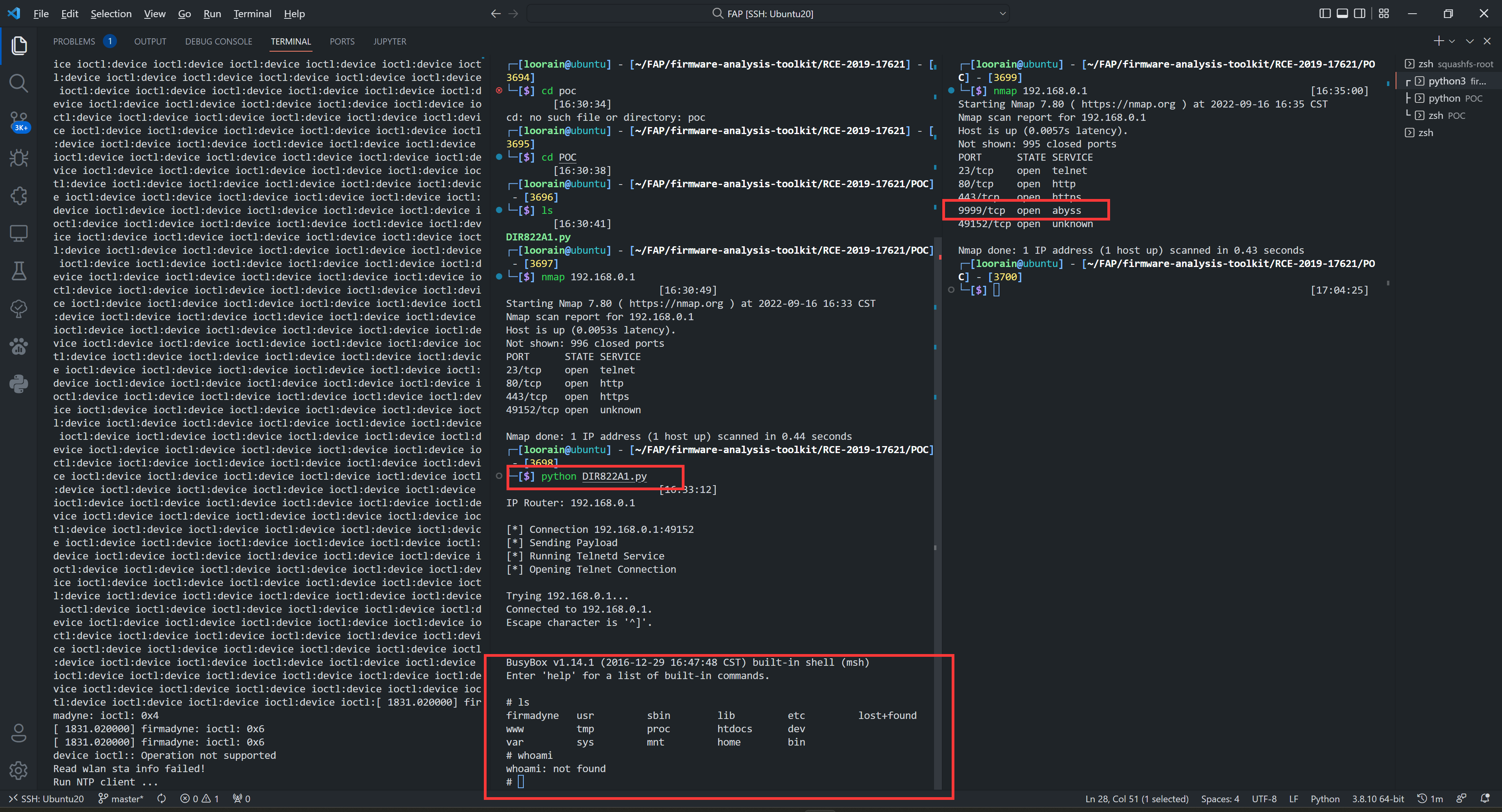Image resolution: width=1502 pixels, height=812 pixels.
Task: Click Ln 28, Col 51 cursor position
Action: pyautogui.click(x=1136, y=799)
